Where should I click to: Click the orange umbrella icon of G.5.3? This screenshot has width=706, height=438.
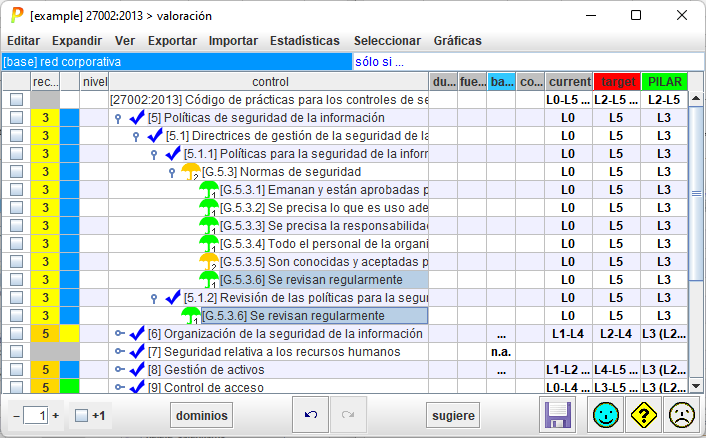pyautogui.click(x=190, y=172)
